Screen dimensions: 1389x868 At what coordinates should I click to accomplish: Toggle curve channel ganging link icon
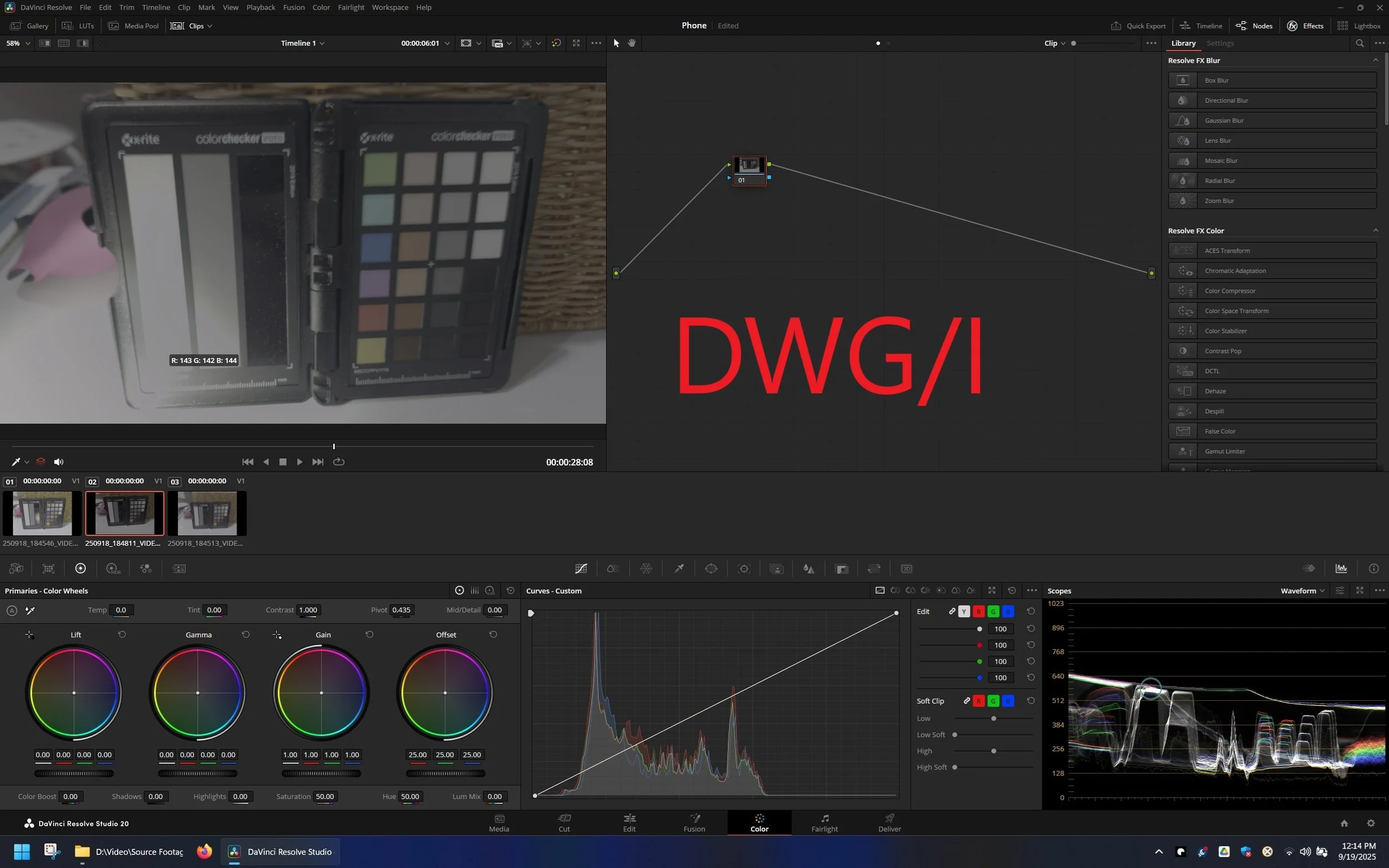(952, 611)
